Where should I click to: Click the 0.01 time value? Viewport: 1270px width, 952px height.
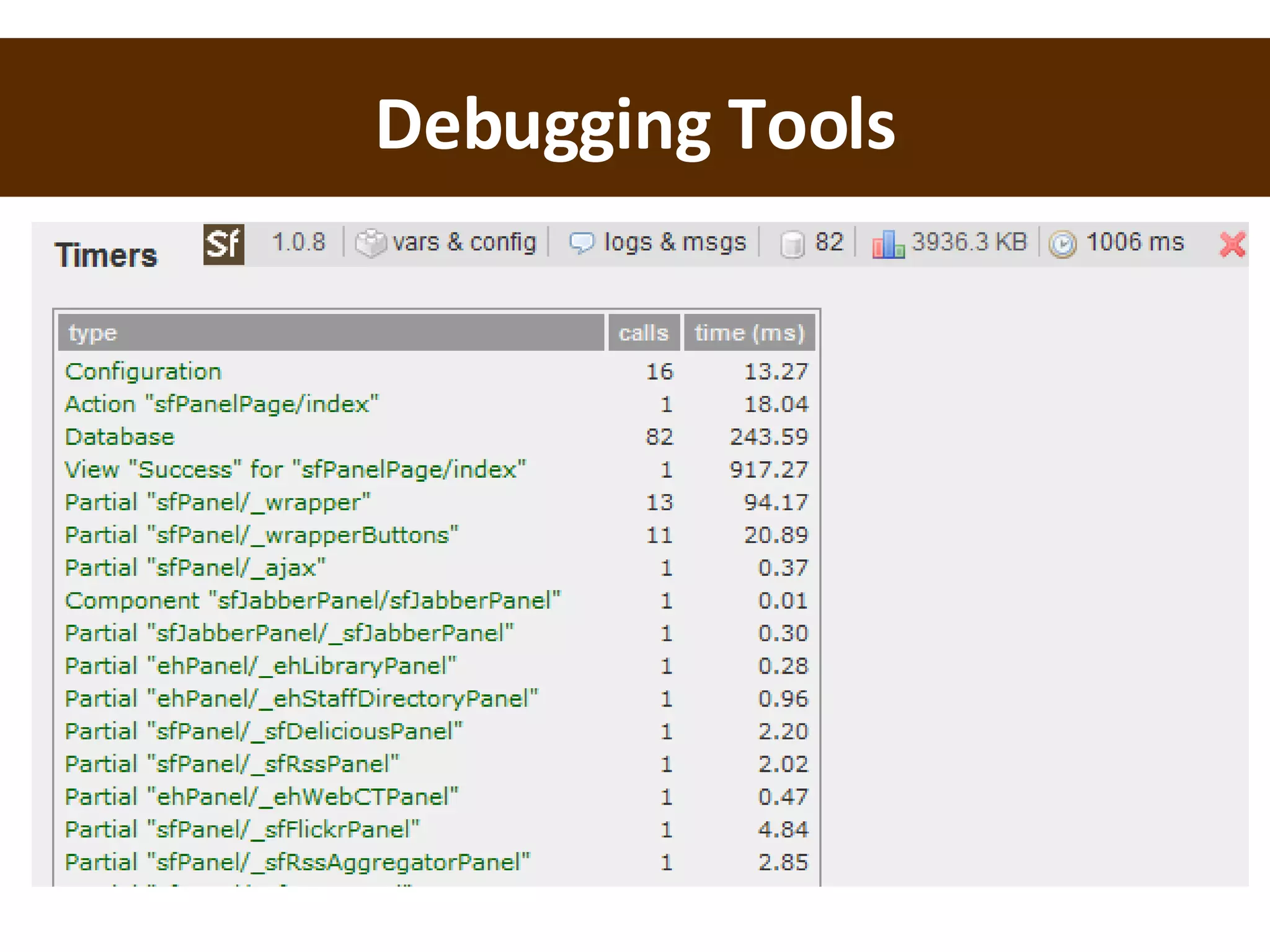point(784,601)
